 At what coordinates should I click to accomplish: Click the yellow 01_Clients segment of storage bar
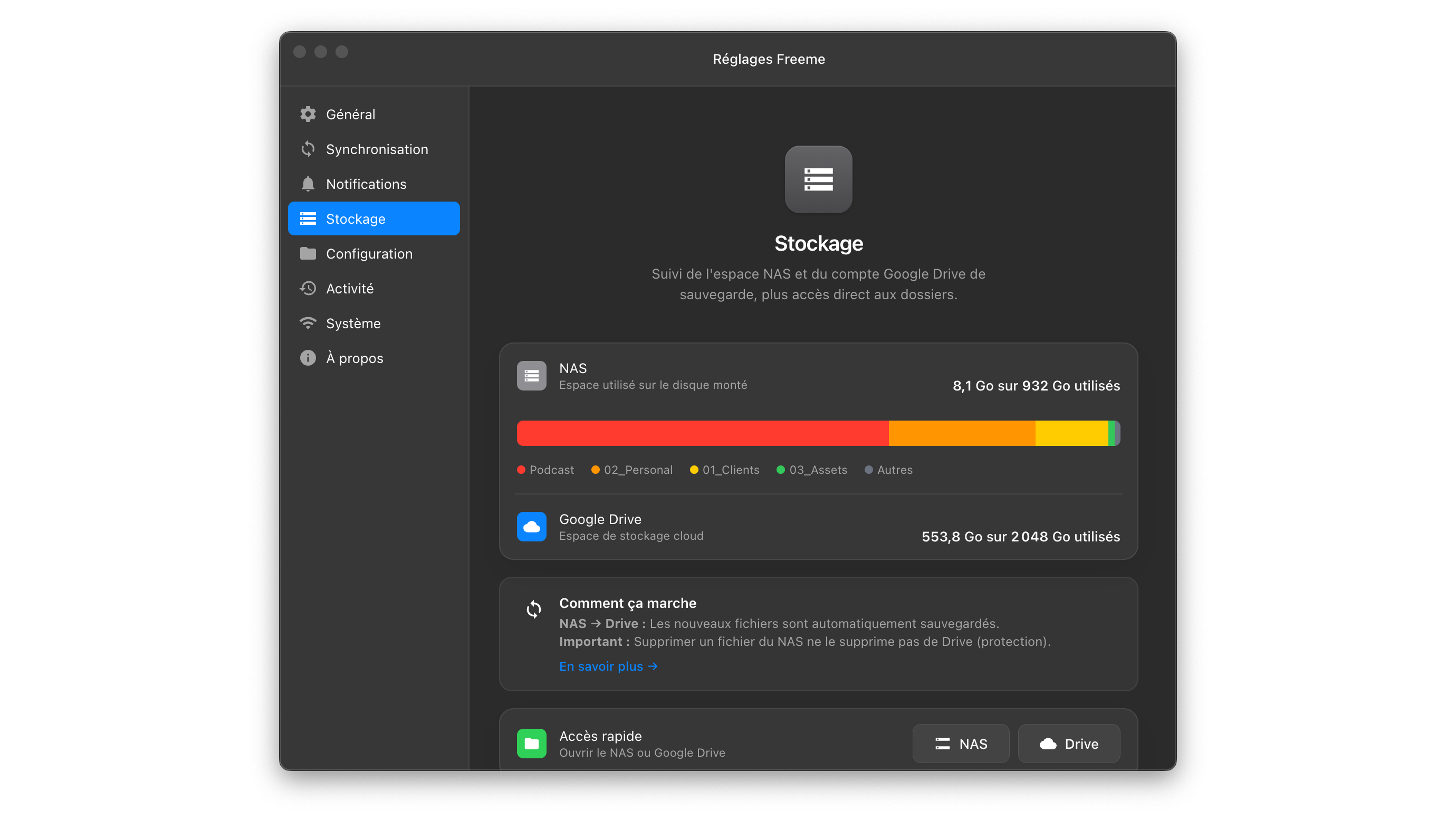(x=1071, y=433)
